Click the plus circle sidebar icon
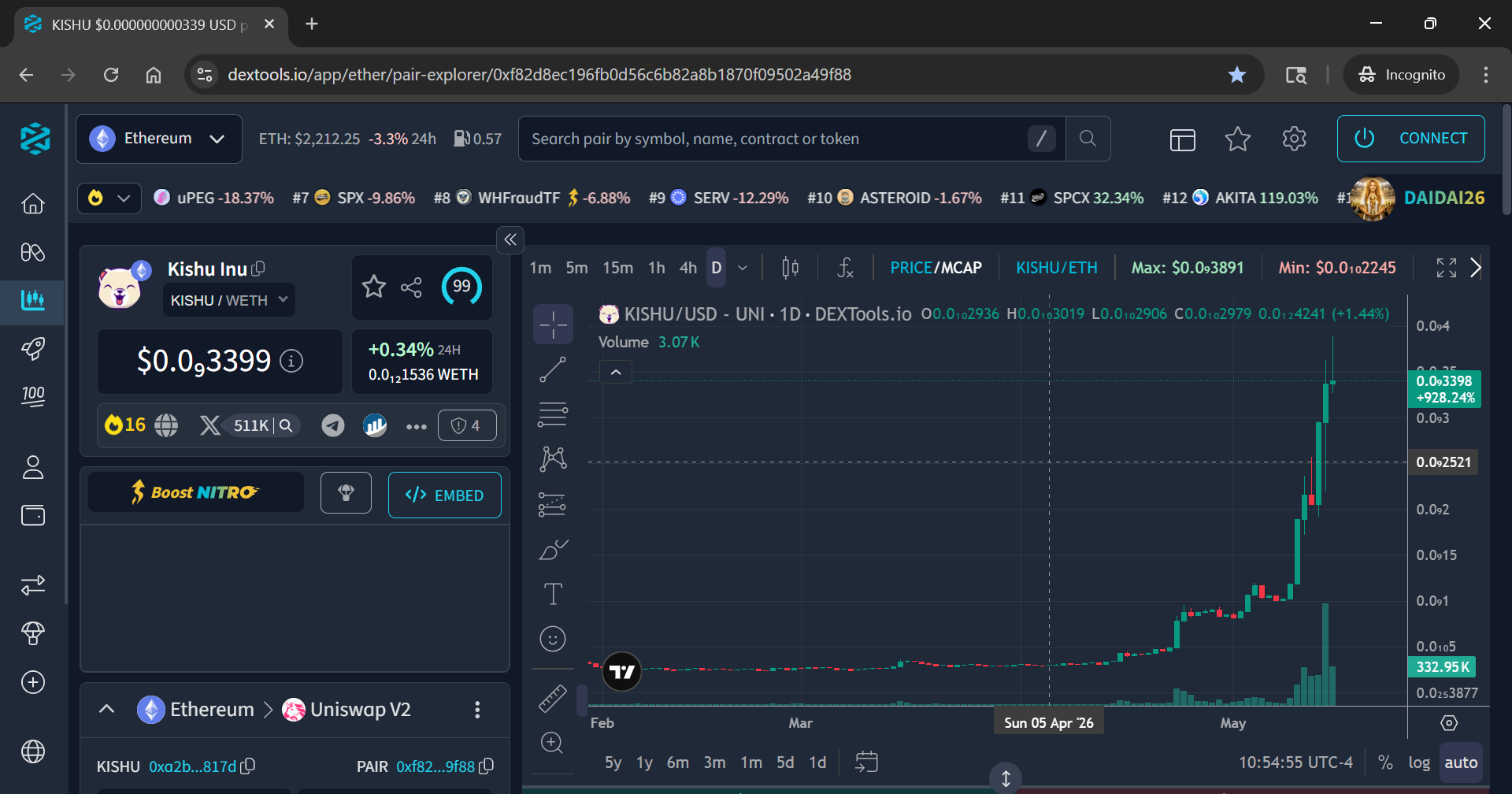The height and width of the screenshot is (794, 1512). click(x=33, y=682)
